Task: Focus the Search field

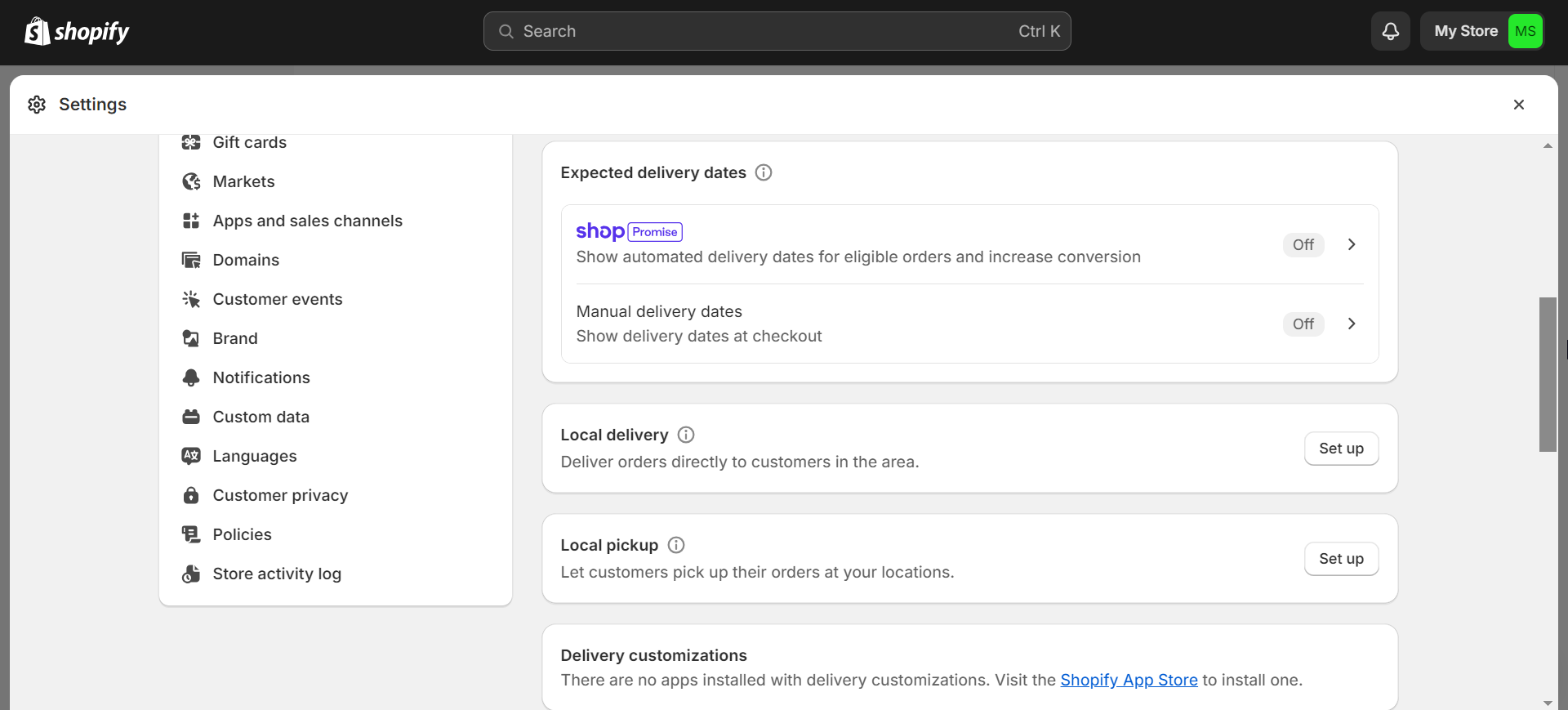Action: click(777, 31)
